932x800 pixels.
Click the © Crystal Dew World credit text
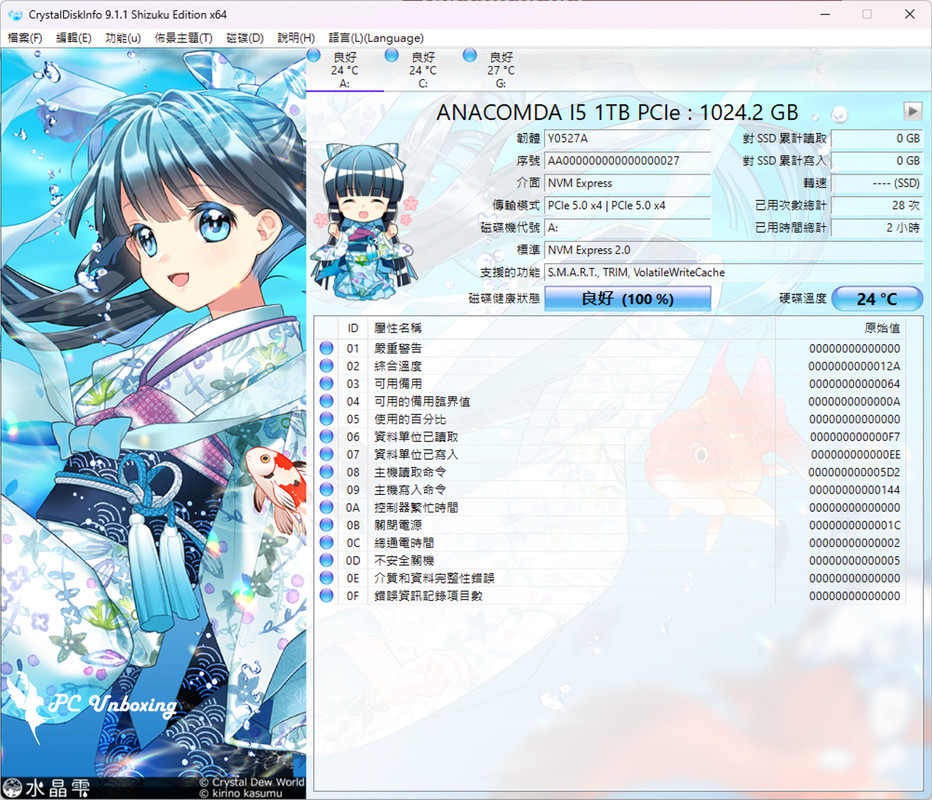point(252,782)
